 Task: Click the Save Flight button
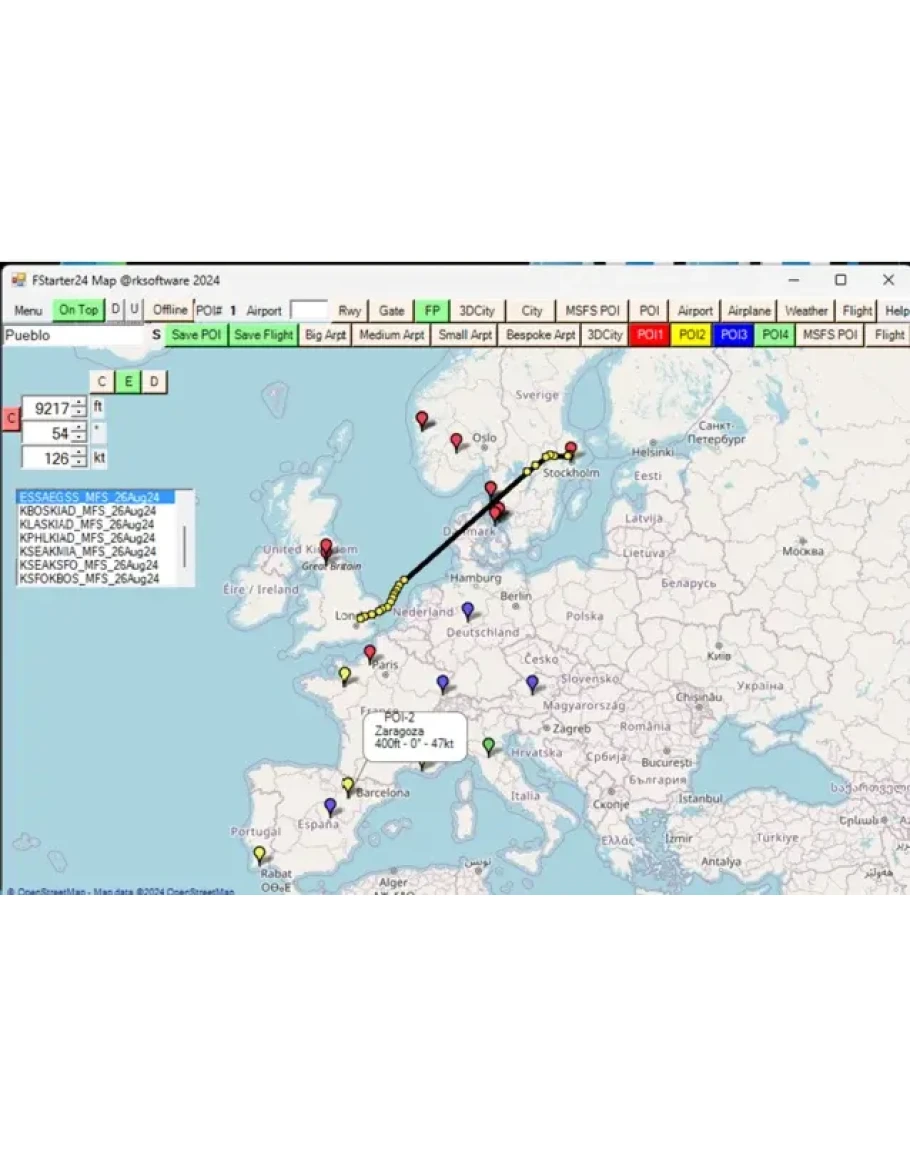(263, 335)
